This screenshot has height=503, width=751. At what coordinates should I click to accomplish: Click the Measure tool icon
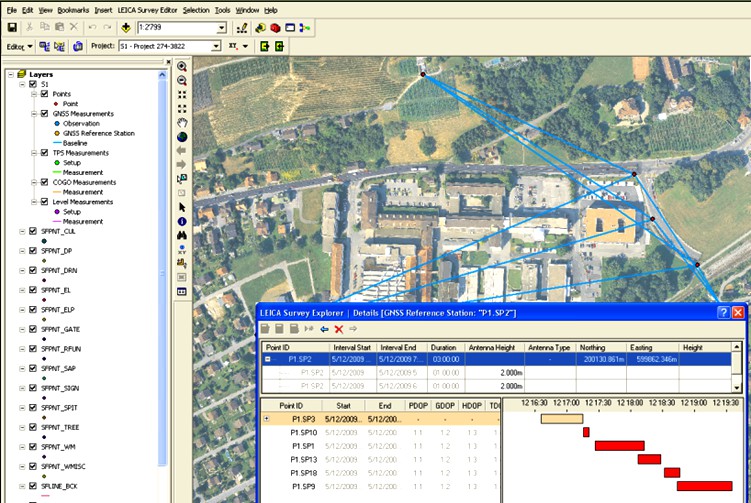(x=182, y=263)
